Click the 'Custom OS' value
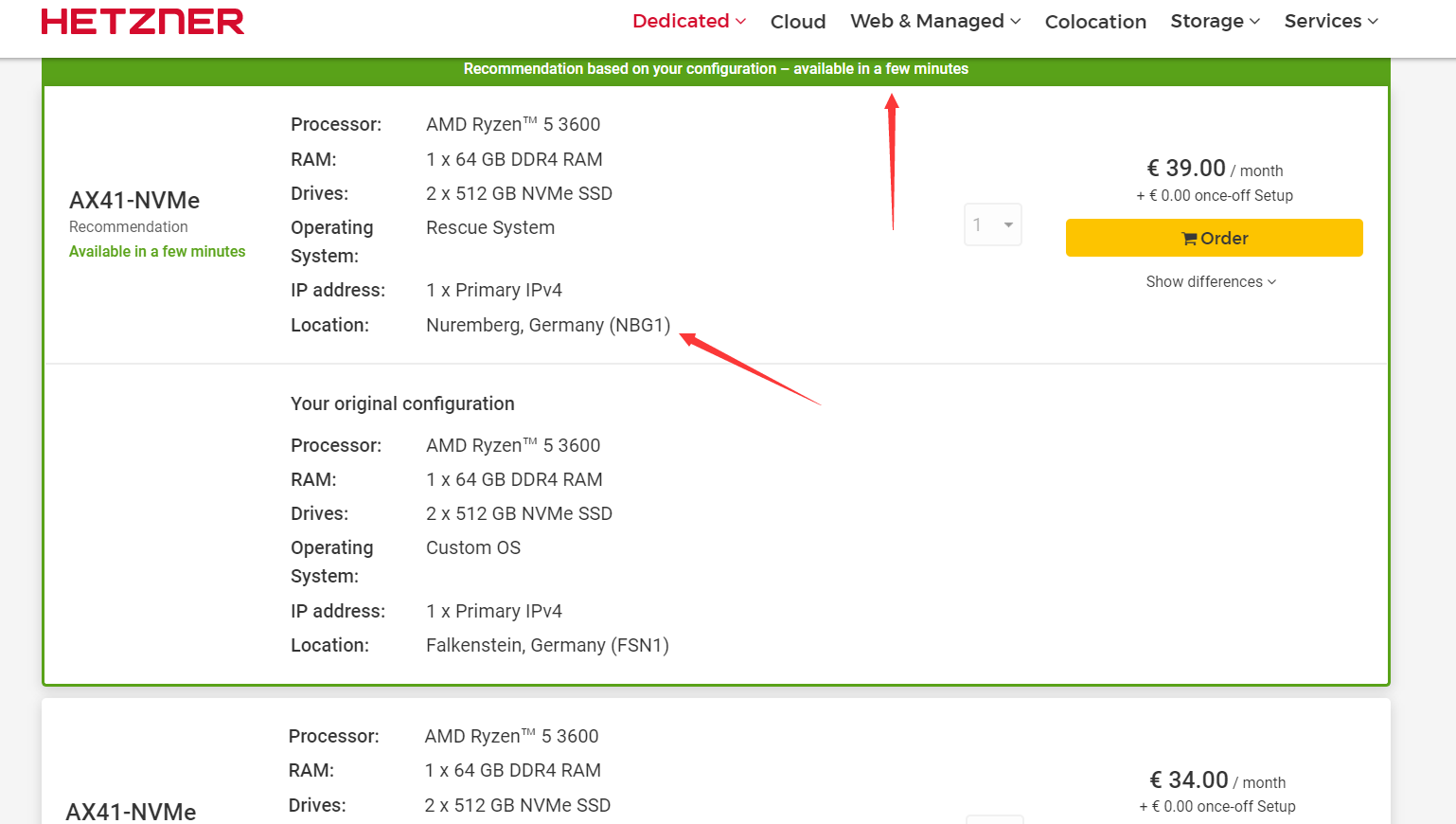Screen dimensions: 1456x824 (x=473, y=547)
